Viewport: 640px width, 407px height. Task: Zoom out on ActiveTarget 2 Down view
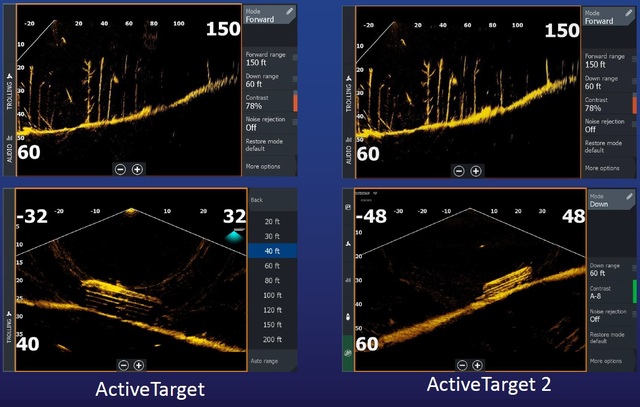[x=462, y=365]
